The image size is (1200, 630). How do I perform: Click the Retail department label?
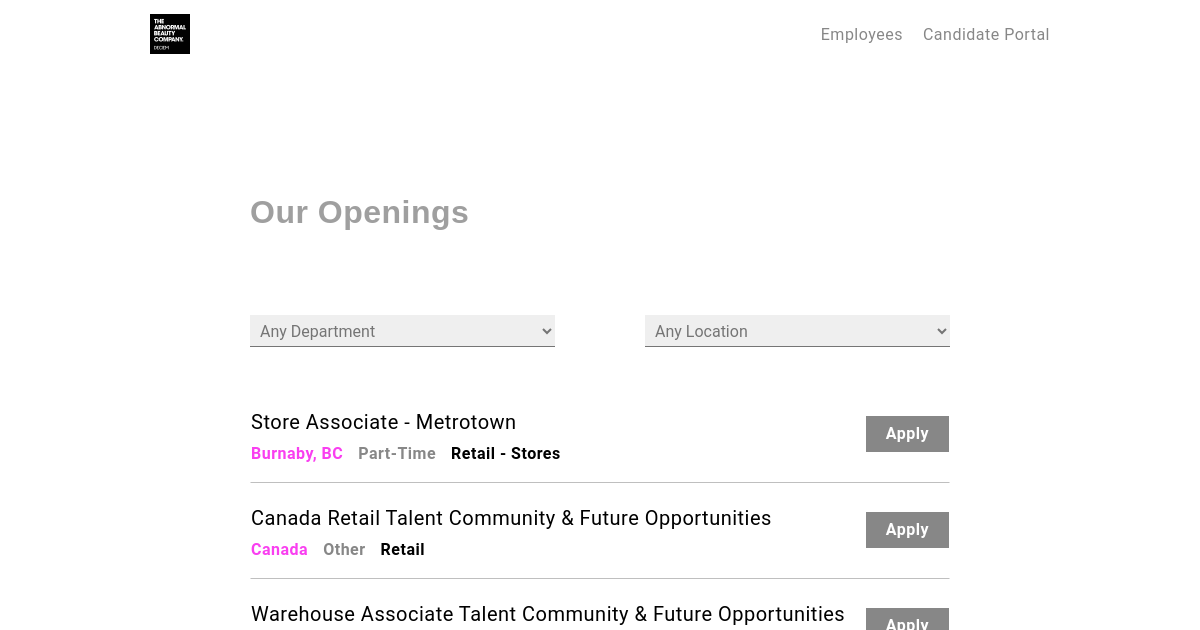click(x=402, y=550)
